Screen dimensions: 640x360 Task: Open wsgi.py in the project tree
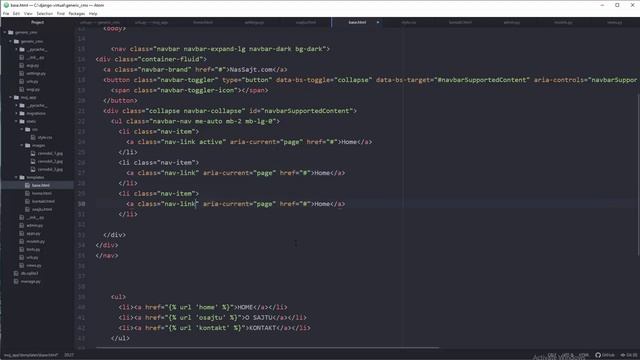click(33, 89)
